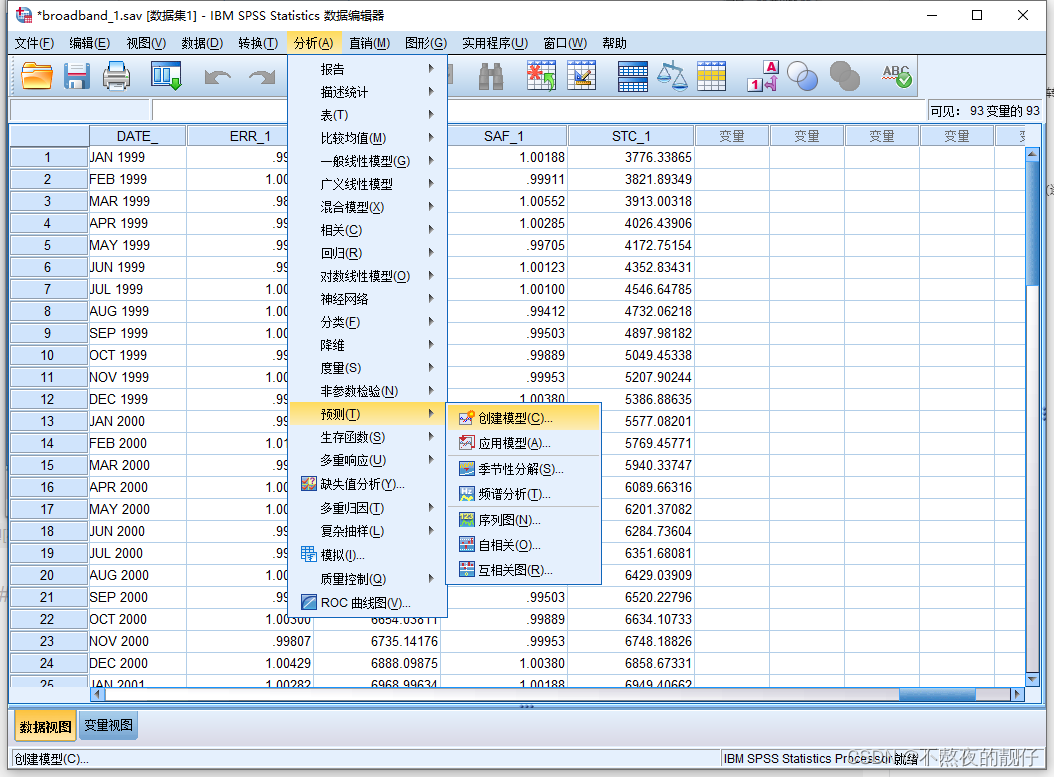Expand the 相关(C) submenu
This screenshot has width=1054, height=777.
(x=368, y=231)
